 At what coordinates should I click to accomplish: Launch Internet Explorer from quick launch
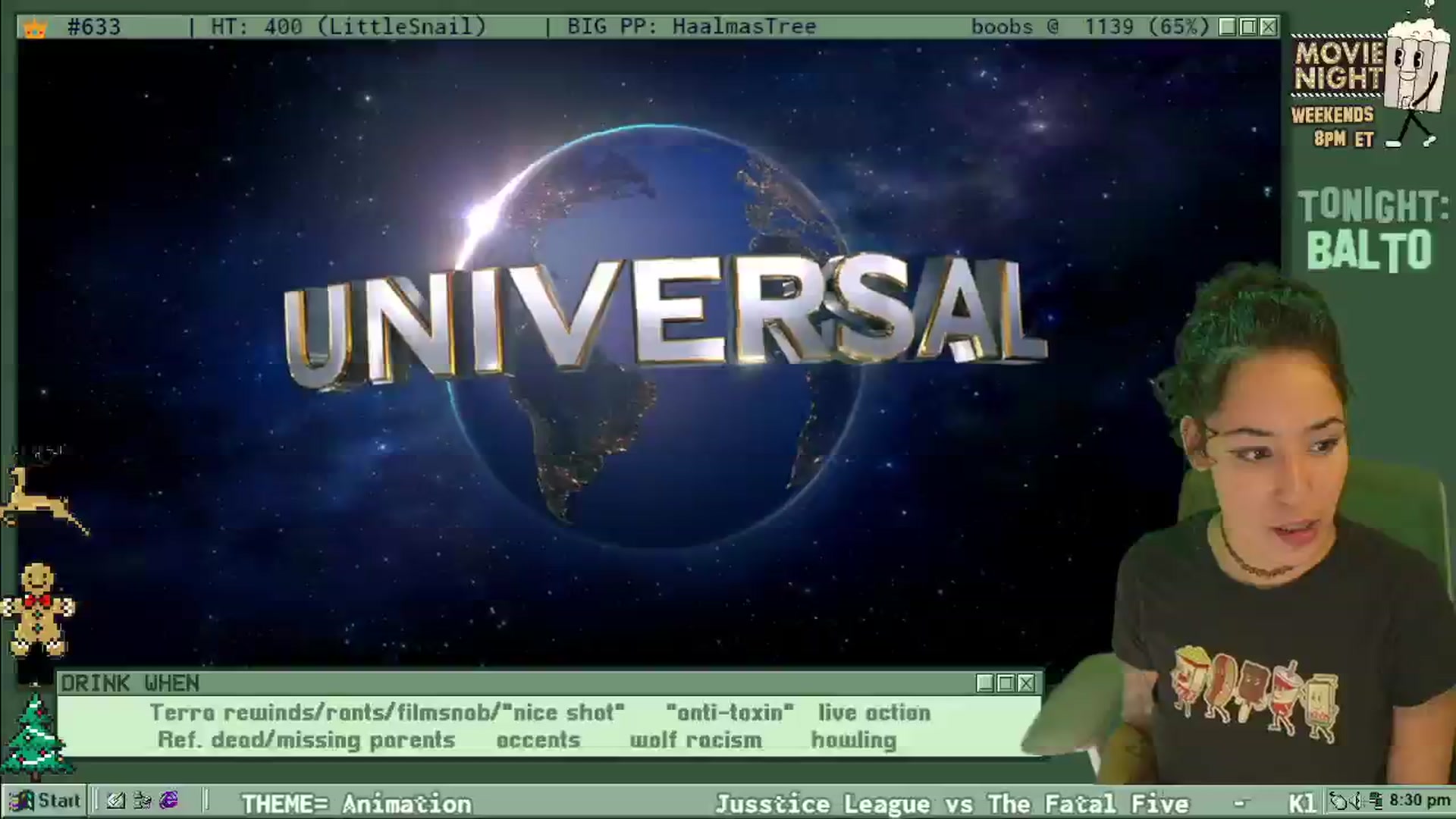(168, 801)
